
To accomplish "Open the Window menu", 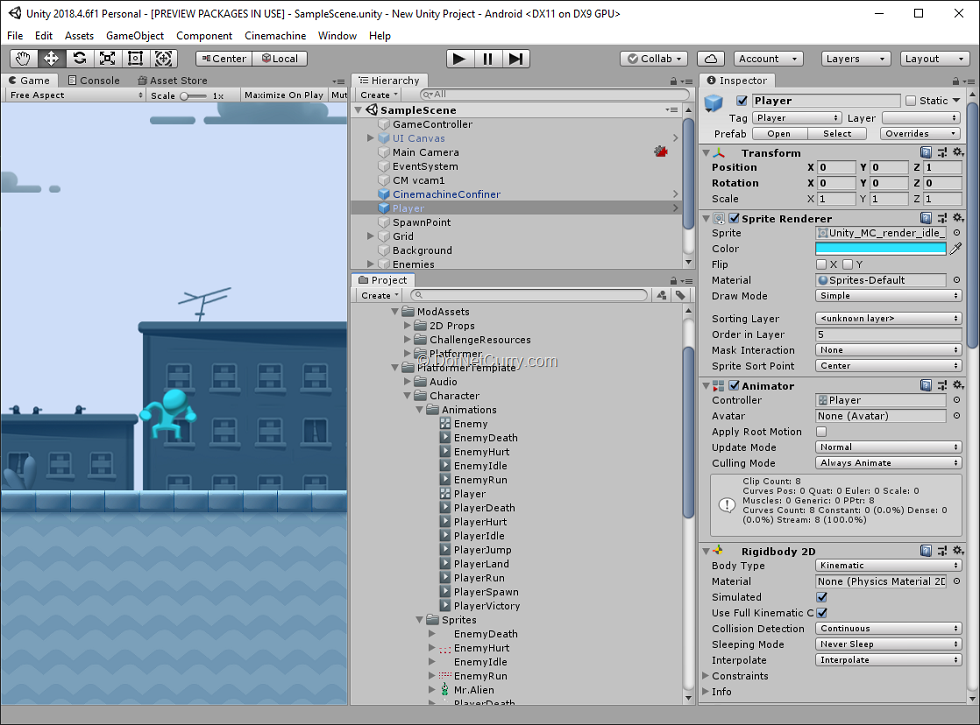I will [338, 36].
